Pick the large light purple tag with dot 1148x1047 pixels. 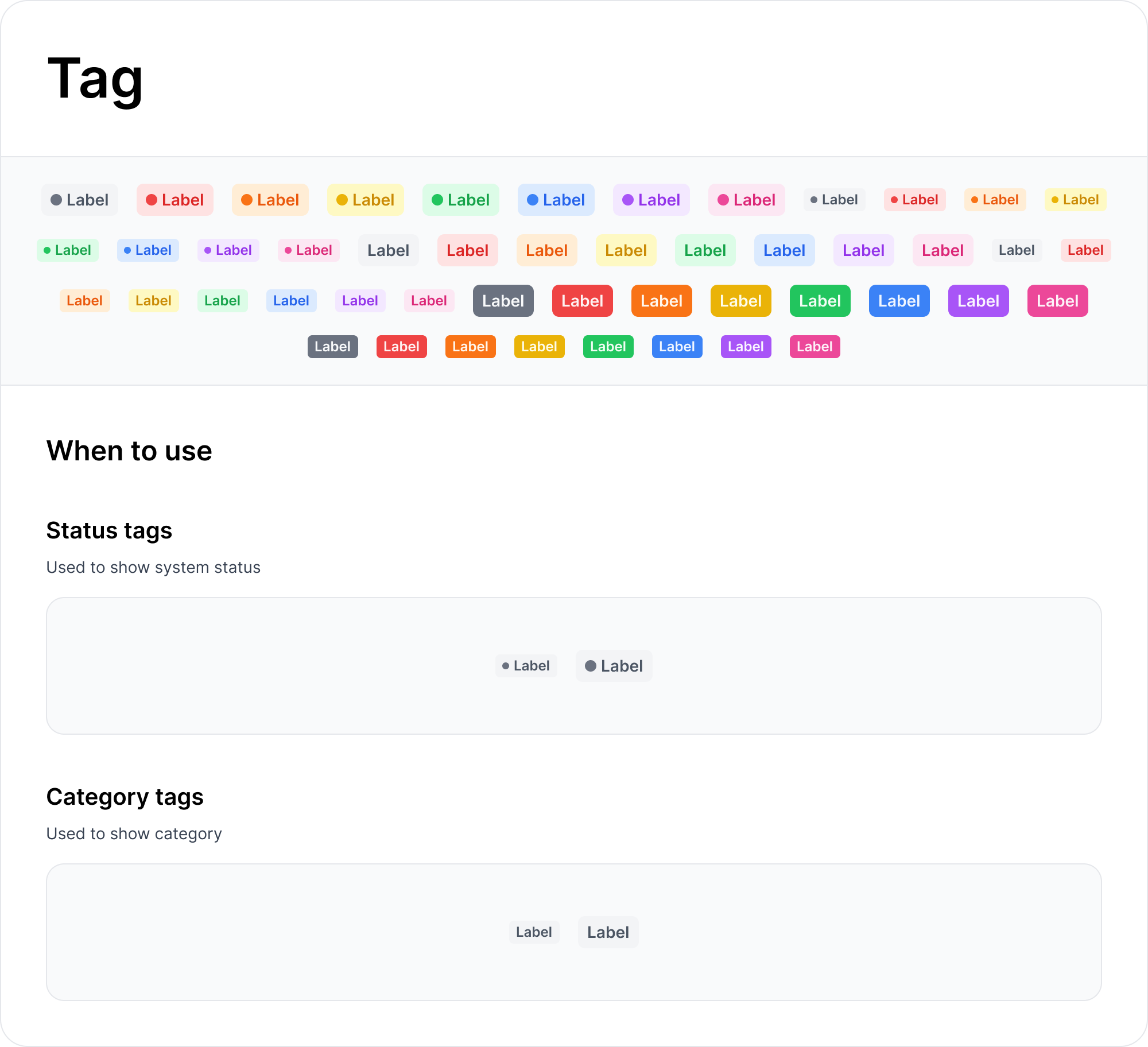pyautogui.click(x=651, y=200)
